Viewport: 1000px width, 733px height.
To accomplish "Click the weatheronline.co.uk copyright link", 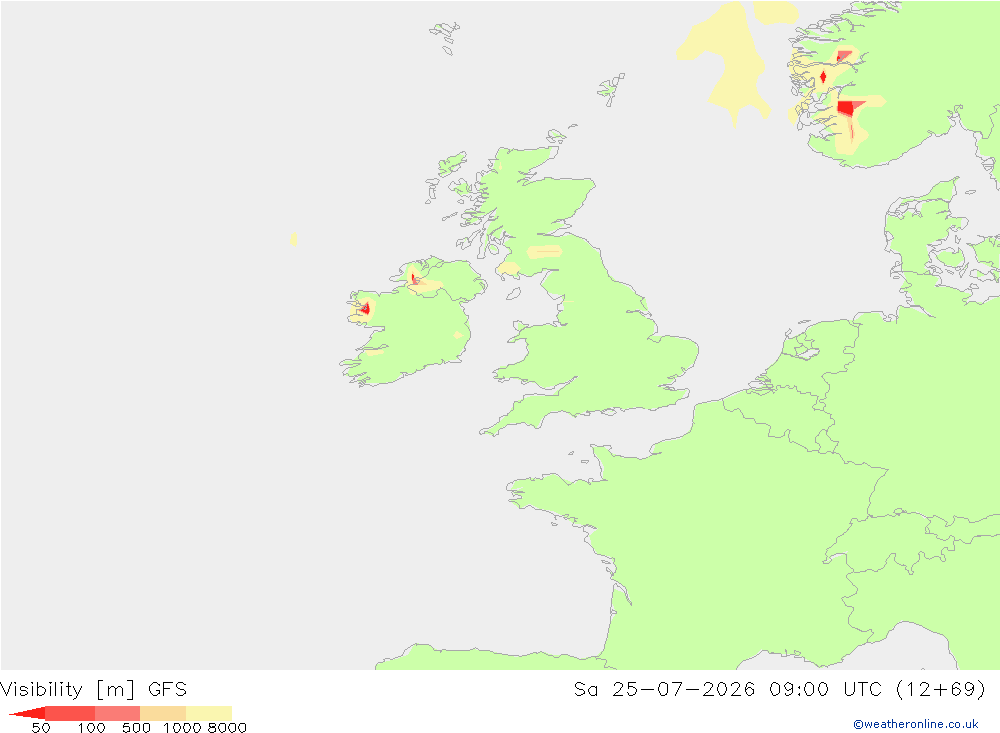I will click(915, 724).
